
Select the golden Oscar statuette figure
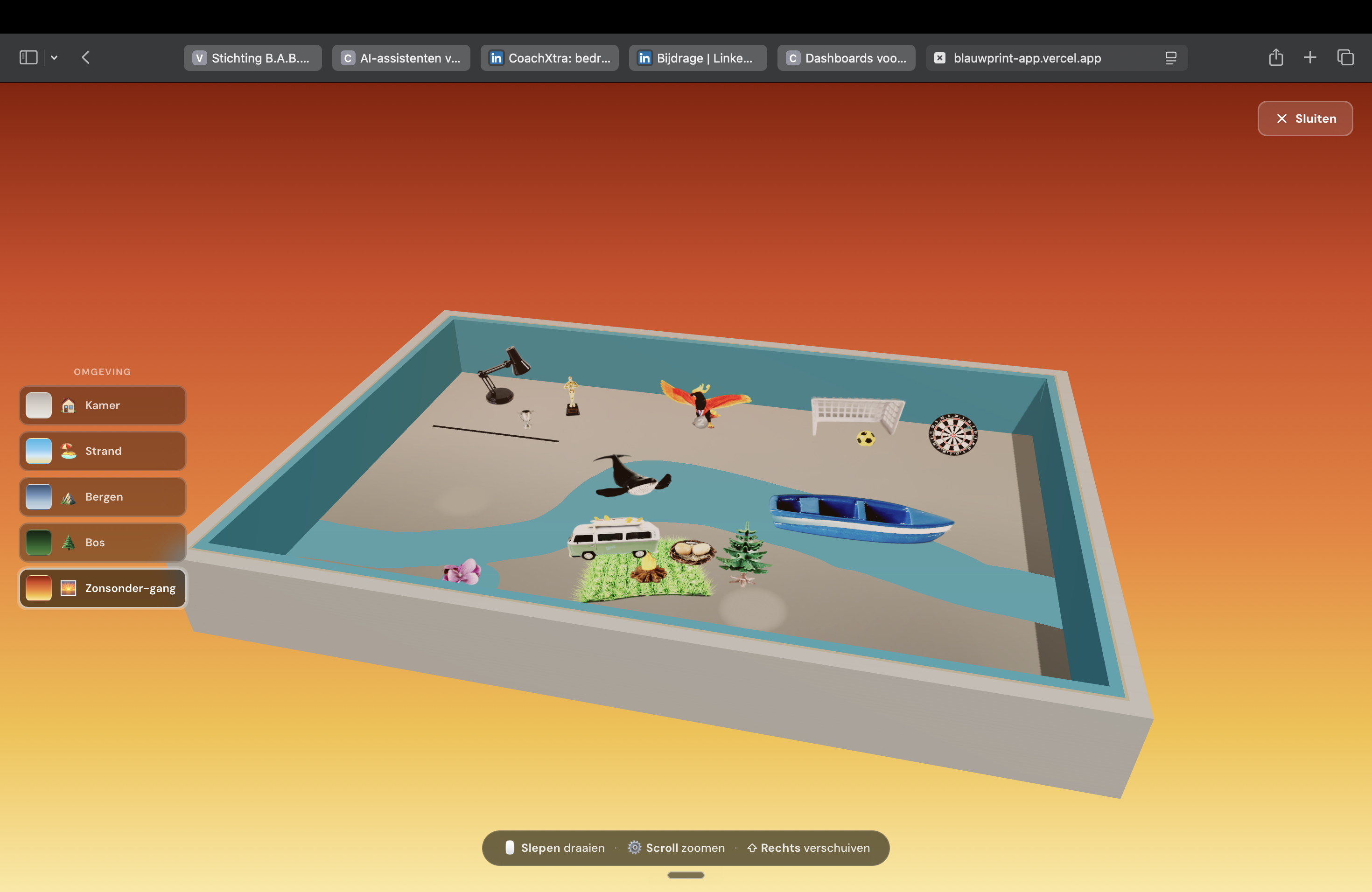571,397
